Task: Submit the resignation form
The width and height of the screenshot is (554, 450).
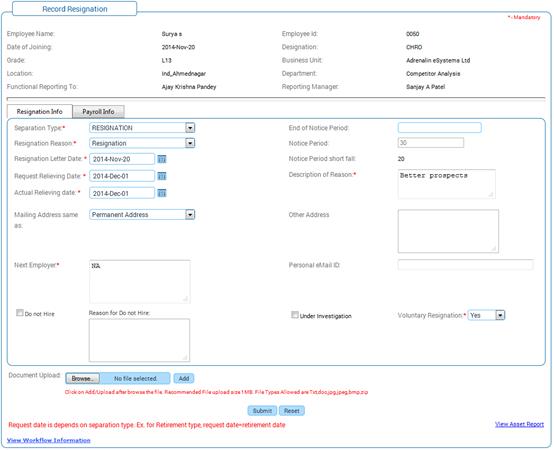Action: pos(262,411)
